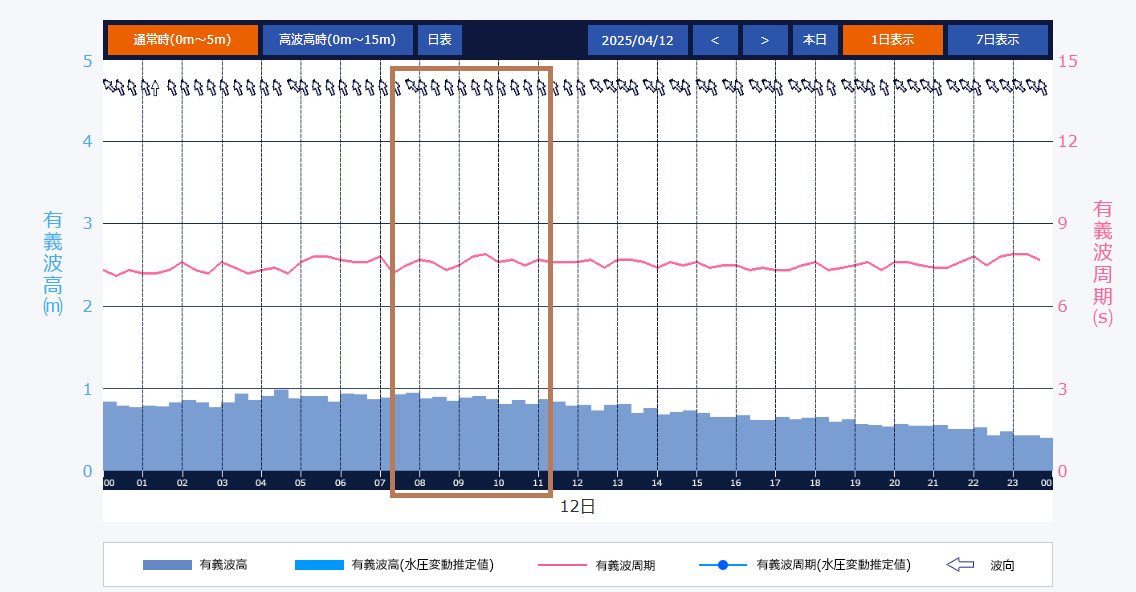The image size is (1136, 592).
Task: Click the leftmost wave direction arrow at chart top
Action: (x=109, y=87)
